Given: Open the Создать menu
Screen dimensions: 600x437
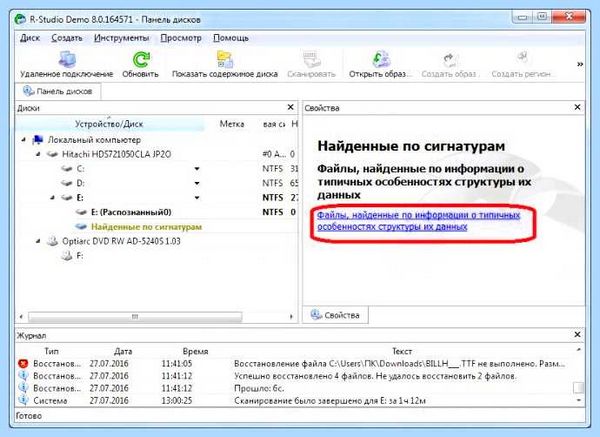Looking at the screenshot, I should point(67,38).
